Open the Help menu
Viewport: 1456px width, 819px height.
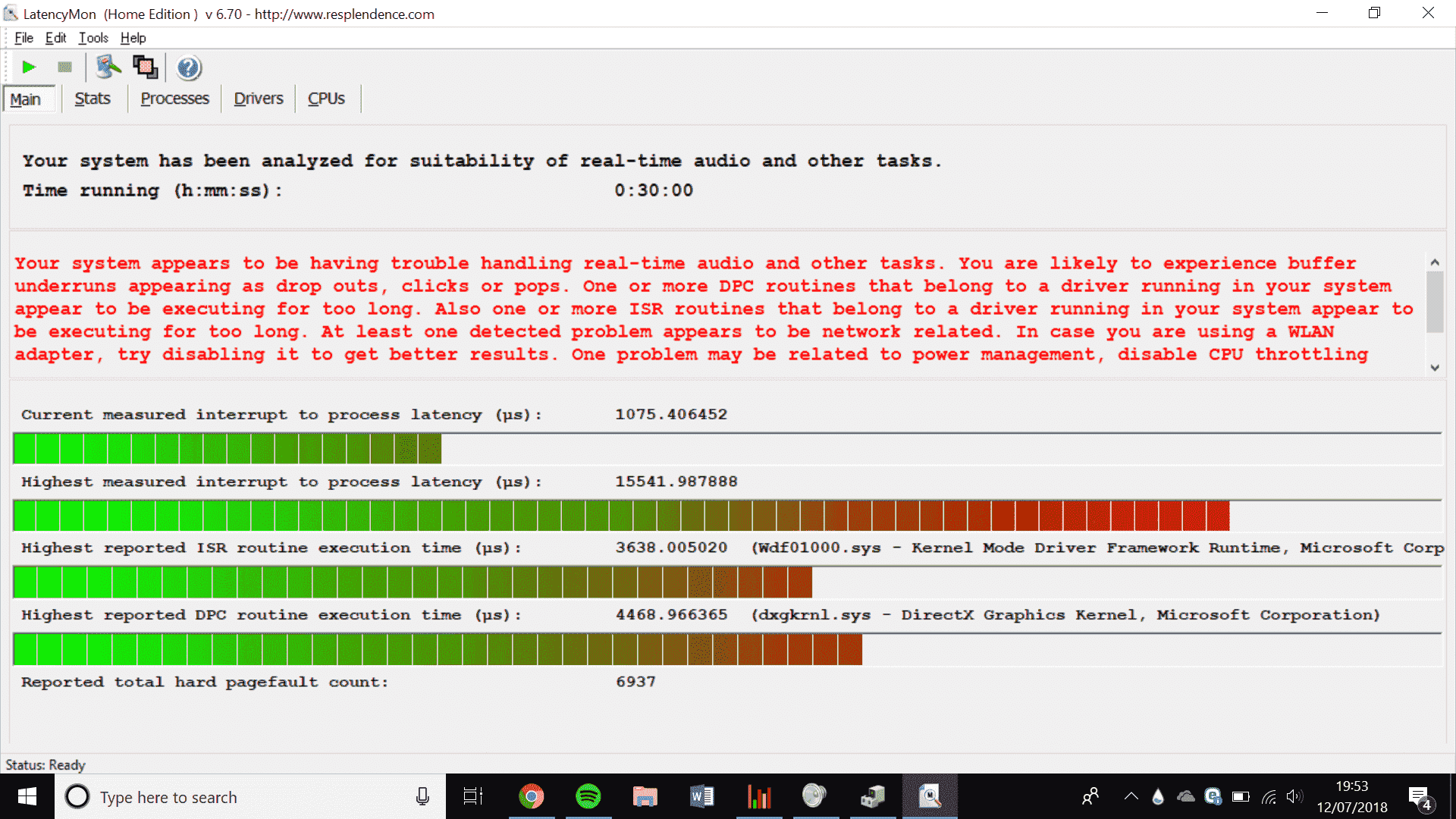(x=133, y=38)
